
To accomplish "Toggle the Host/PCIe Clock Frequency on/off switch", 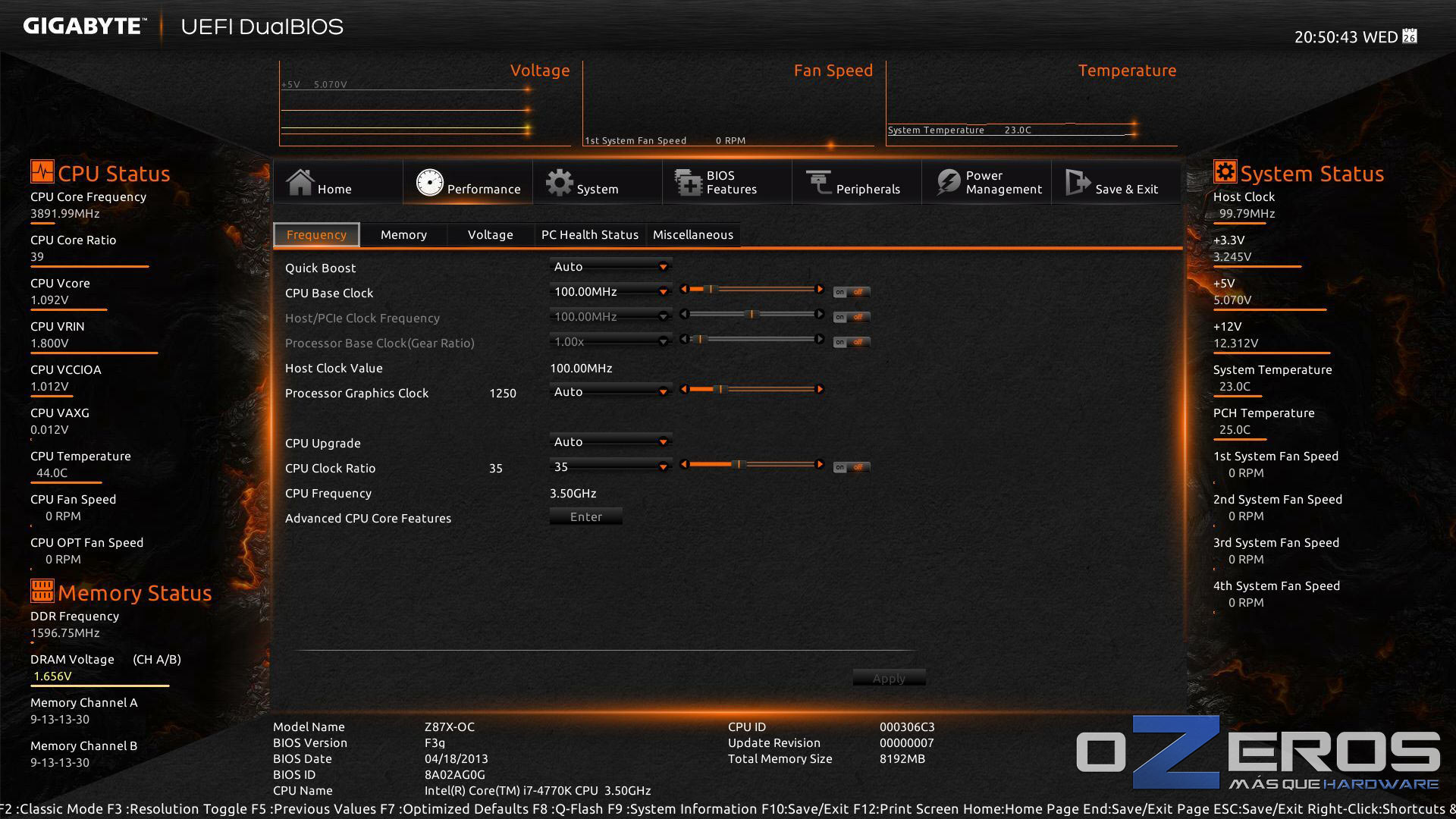I will click(851, 317).
